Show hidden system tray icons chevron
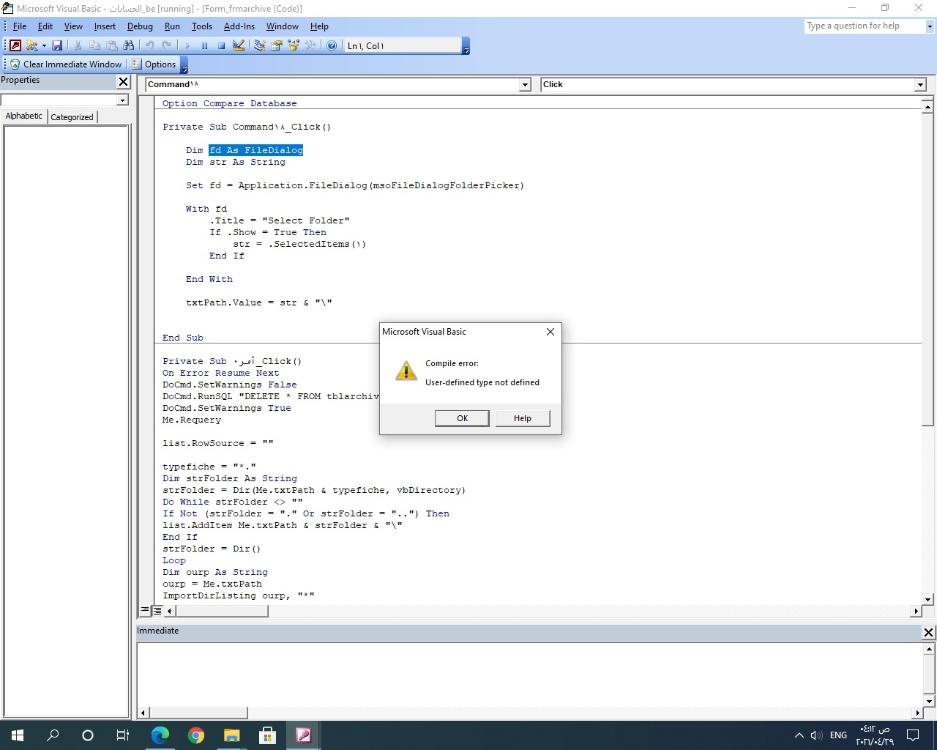Viewport: 937px width, 750px height. (x=799, y=735)
